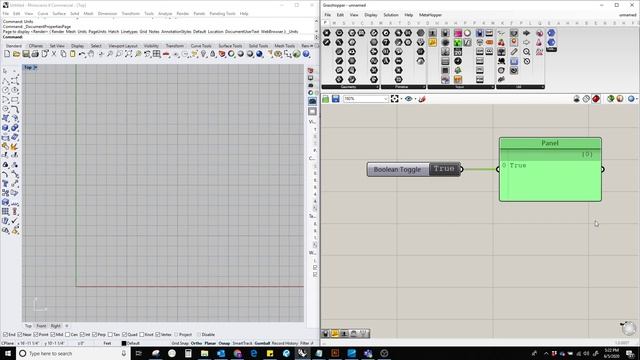The width and height of the screenshot is (640, 360).
Task: Click the lock icon in Rhino toolbar
Action: (x=213, y=54)
